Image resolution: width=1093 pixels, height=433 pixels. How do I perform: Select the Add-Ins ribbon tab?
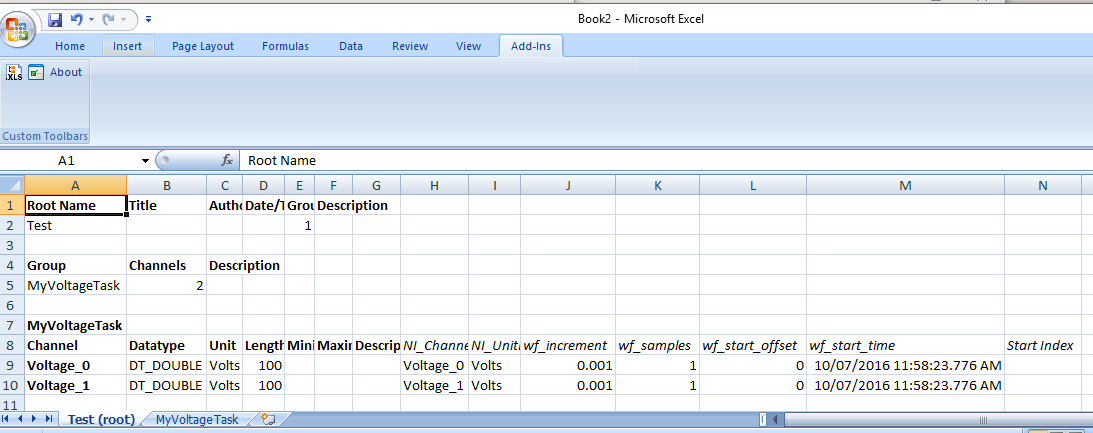[x=530, y=46]
